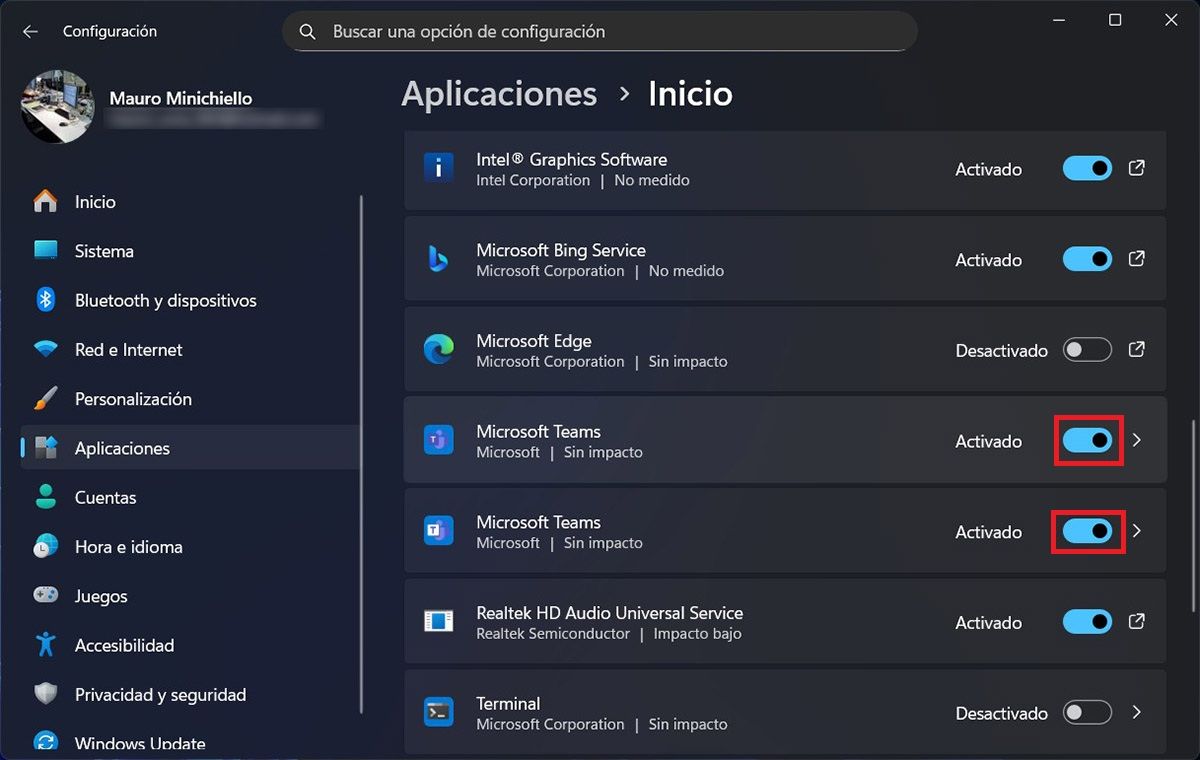Go to Privacidad y seguridad settings
The width and height of the screenshot is (1200, 760).
tap(160, 695)
